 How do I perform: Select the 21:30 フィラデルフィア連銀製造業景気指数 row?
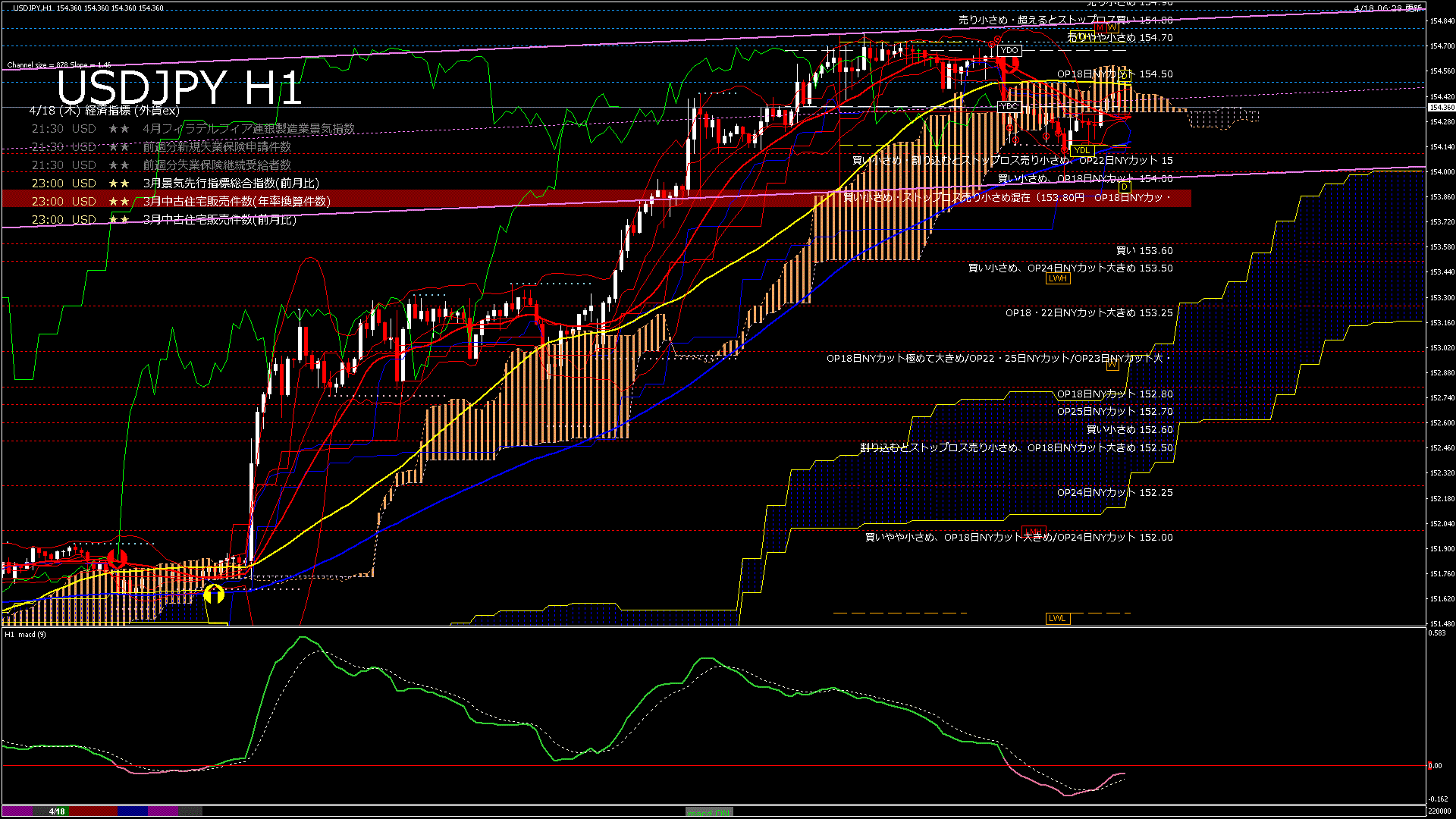(193, 129)
